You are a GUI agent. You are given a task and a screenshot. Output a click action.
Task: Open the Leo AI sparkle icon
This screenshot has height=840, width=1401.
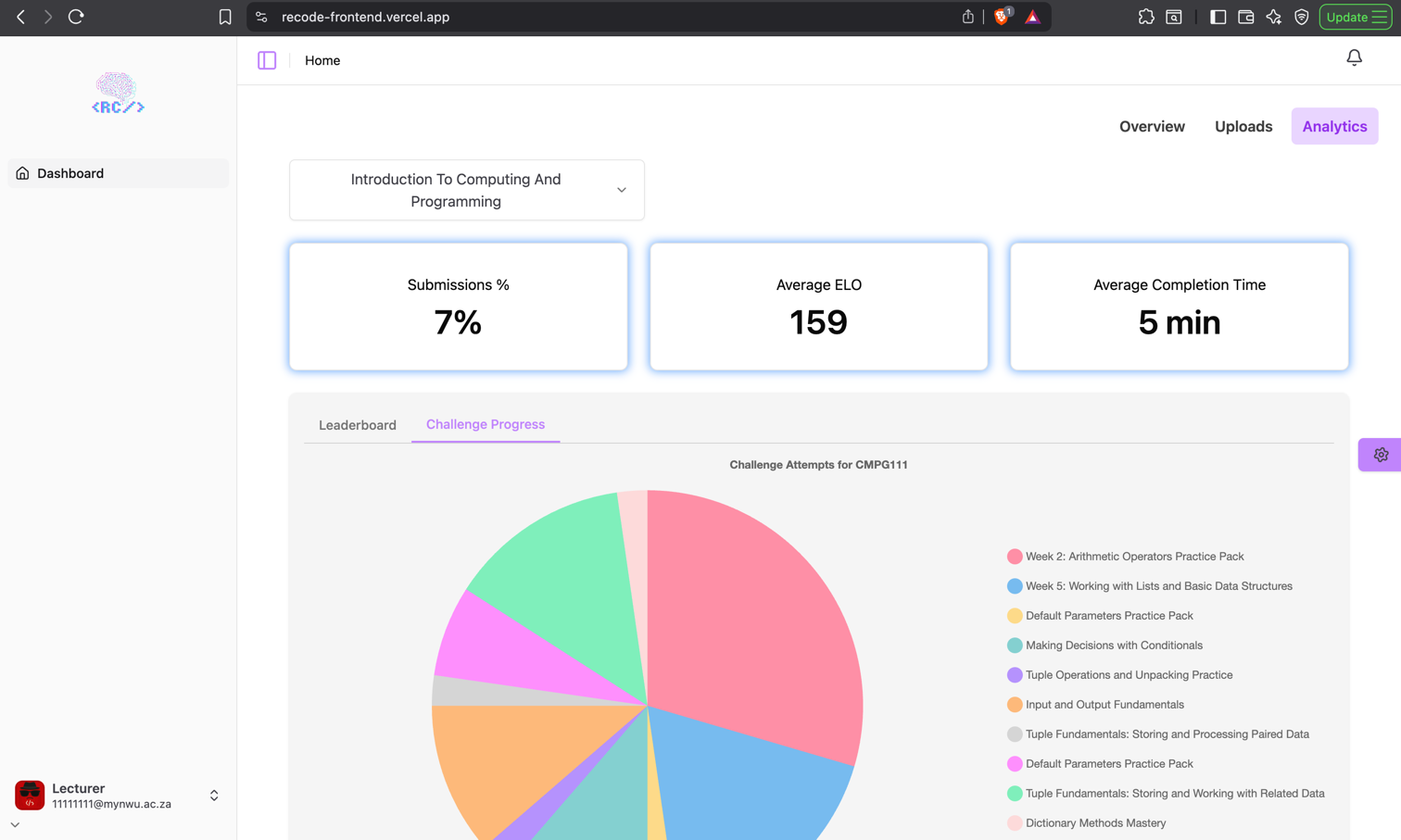click(1274, 17)
